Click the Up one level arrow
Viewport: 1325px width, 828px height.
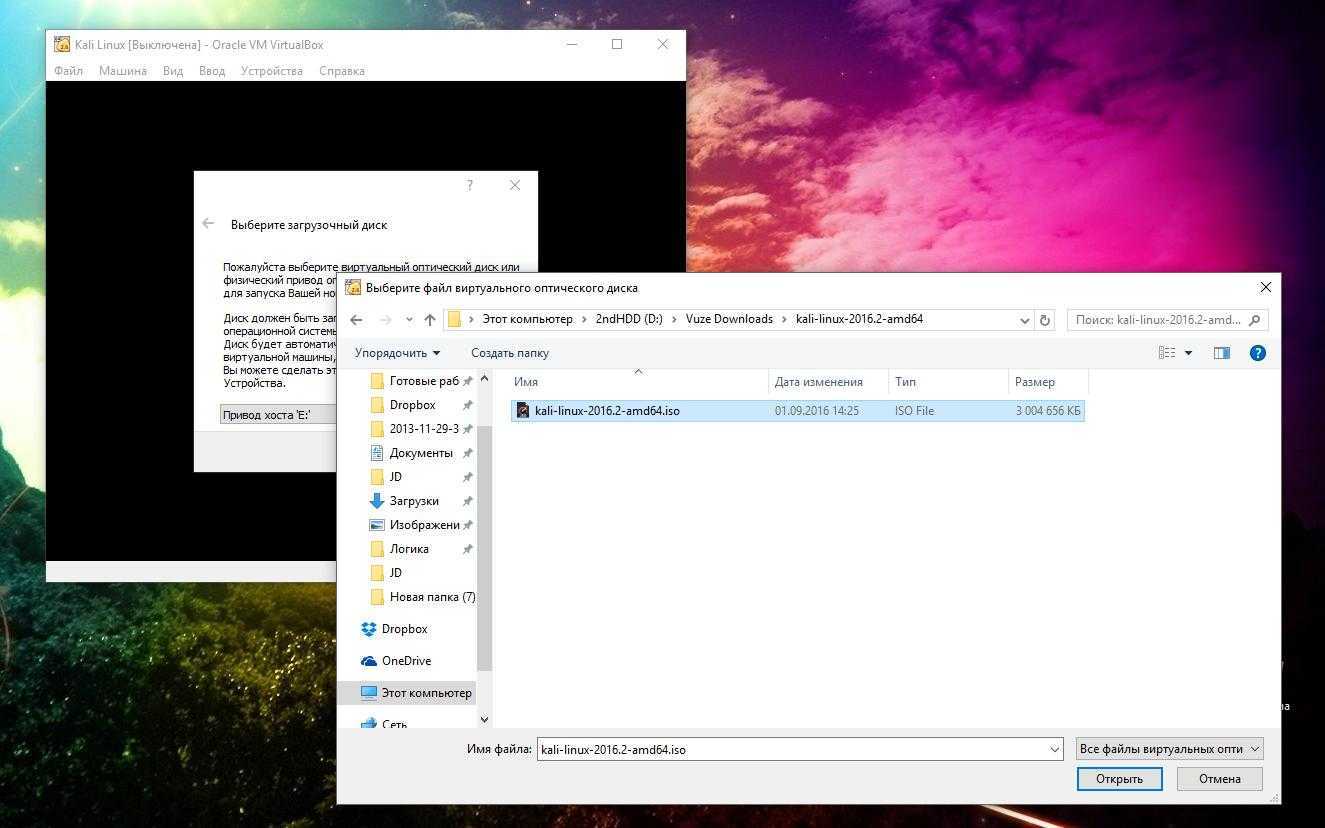pos(430,320)
